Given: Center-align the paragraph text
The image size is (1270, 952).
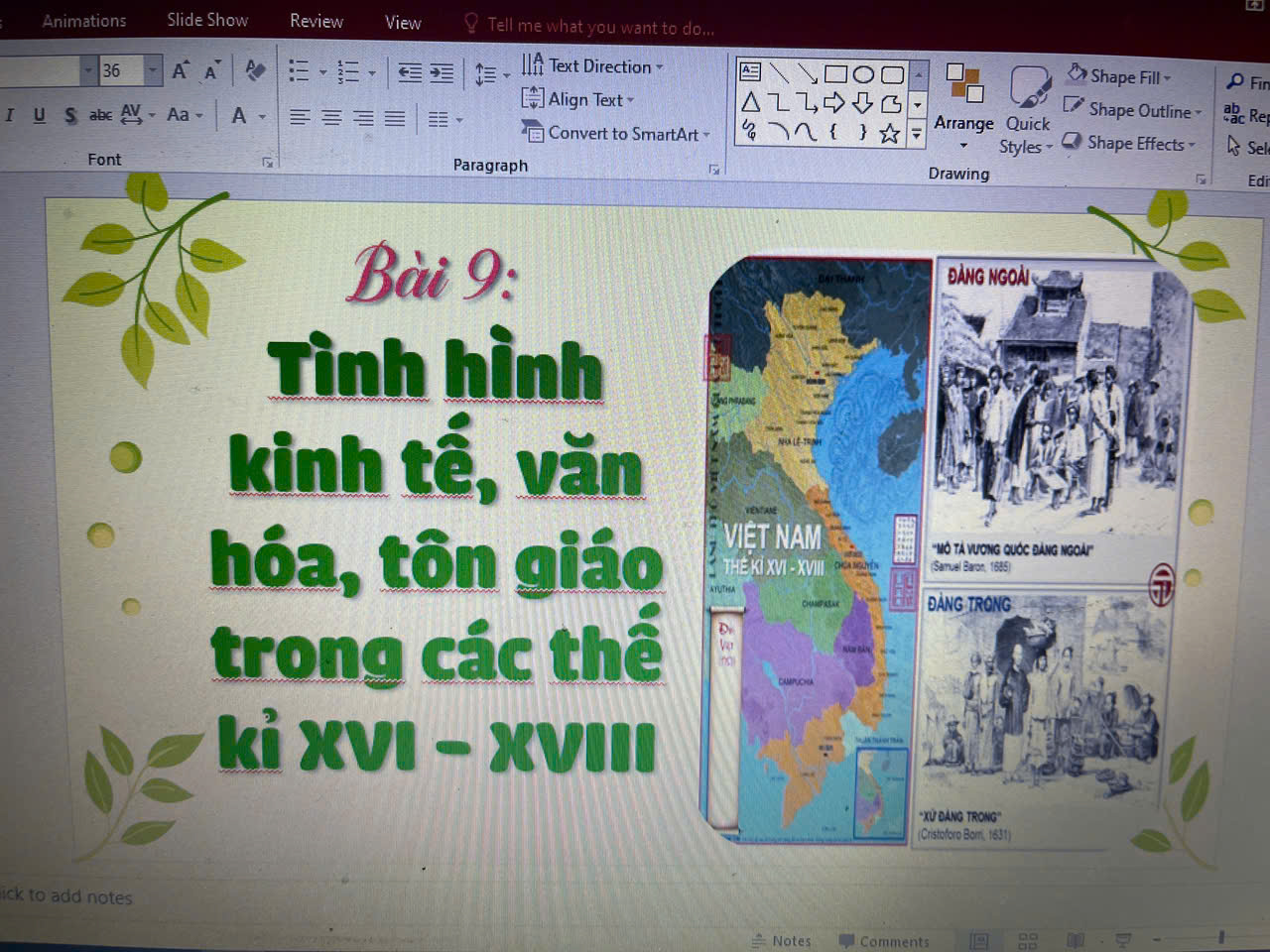Looking at the screenshot, I should coord(331,118).
